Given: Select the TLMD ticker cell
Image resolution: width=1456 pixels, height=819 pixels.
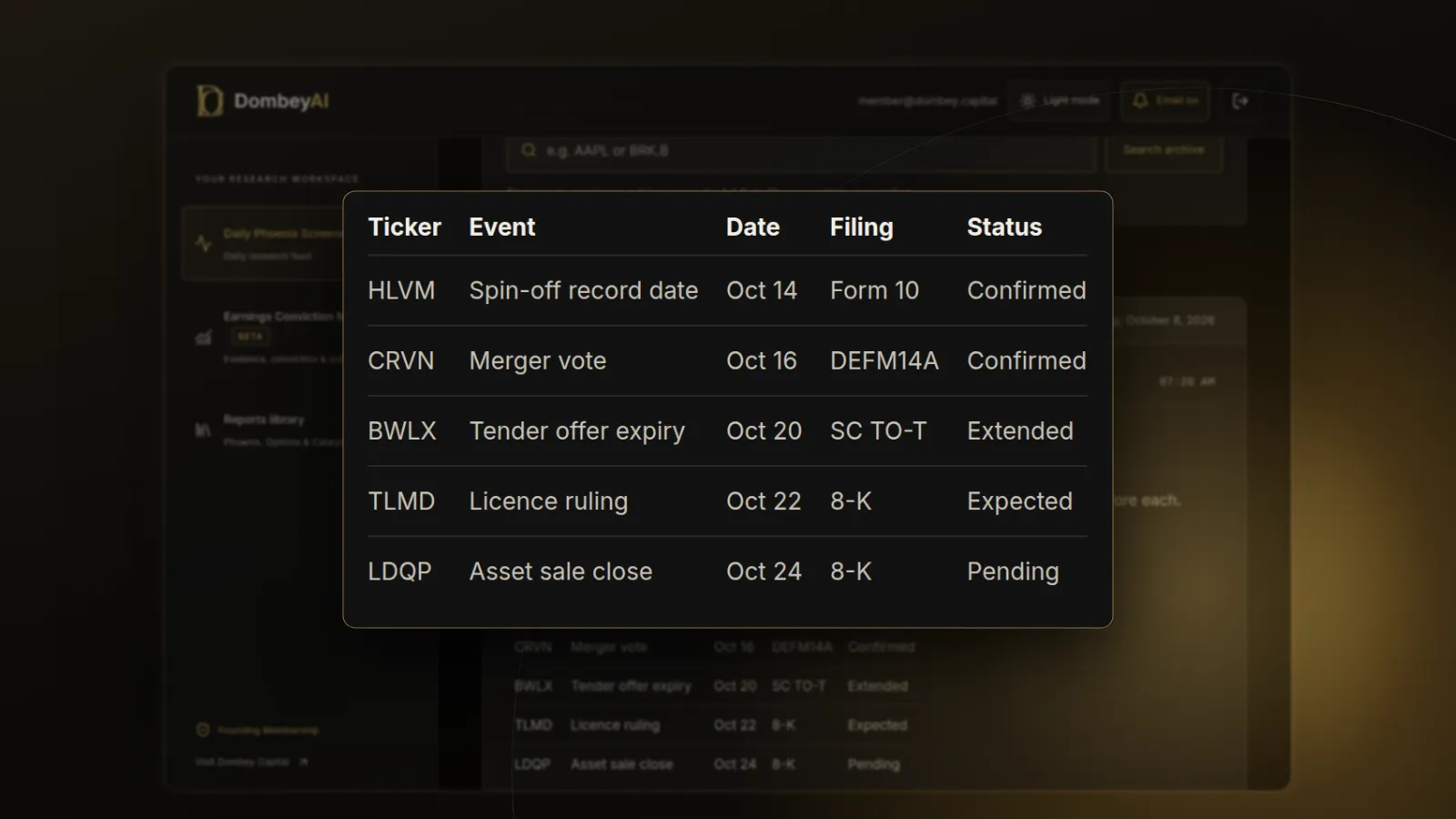Looking at the screenshot, I should pos(401,501).
